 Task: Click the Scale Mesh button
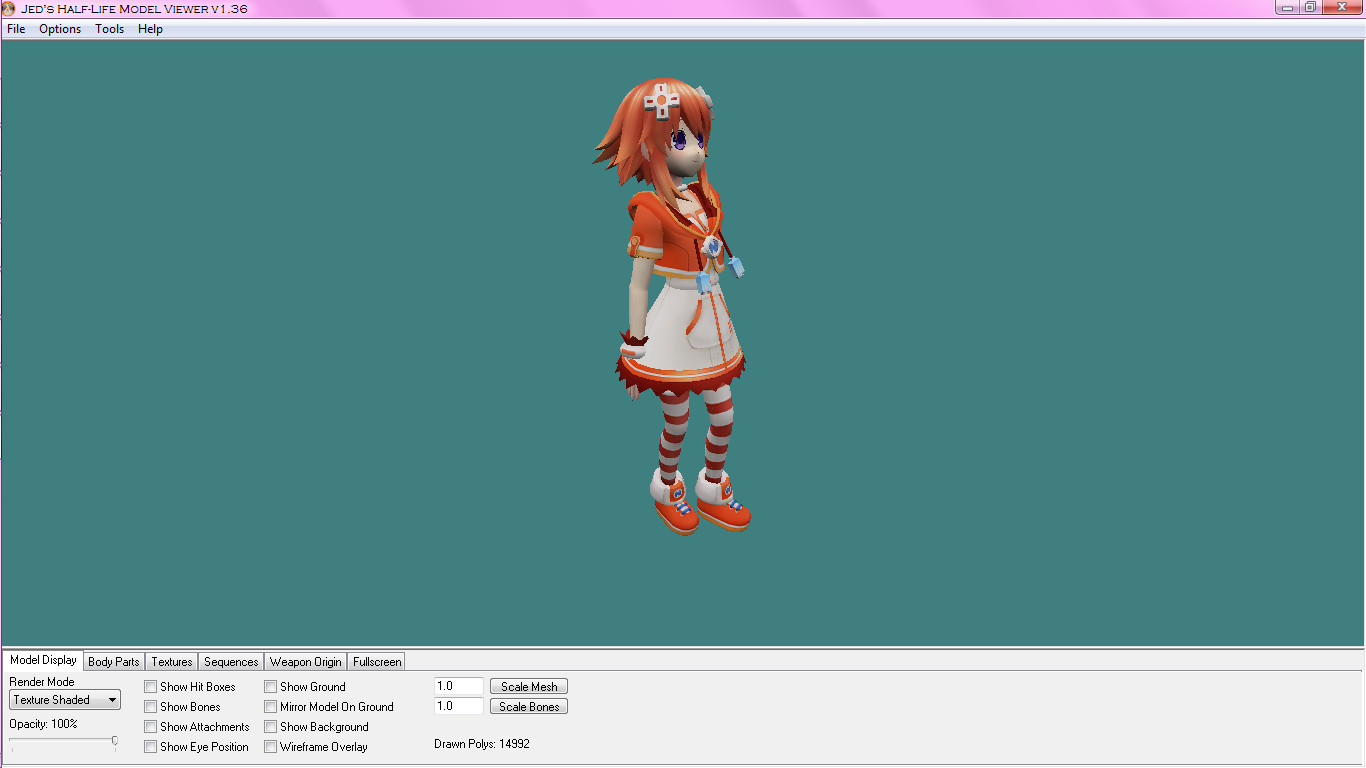click(528, 686)
